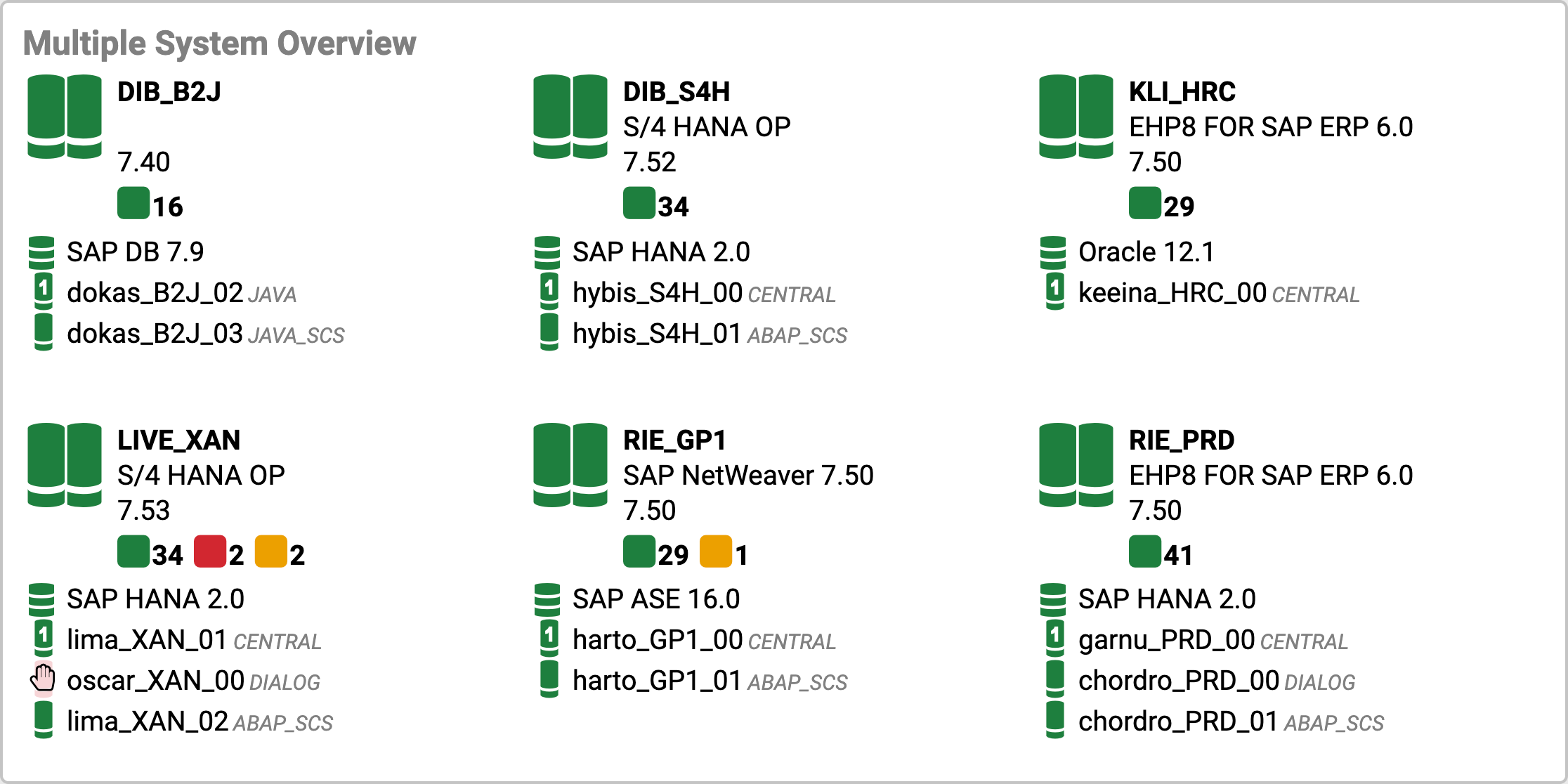1568x784 pixels.
Task: Expand the yellow warning badge on RIE_GP1
Action: pos(714,553)
